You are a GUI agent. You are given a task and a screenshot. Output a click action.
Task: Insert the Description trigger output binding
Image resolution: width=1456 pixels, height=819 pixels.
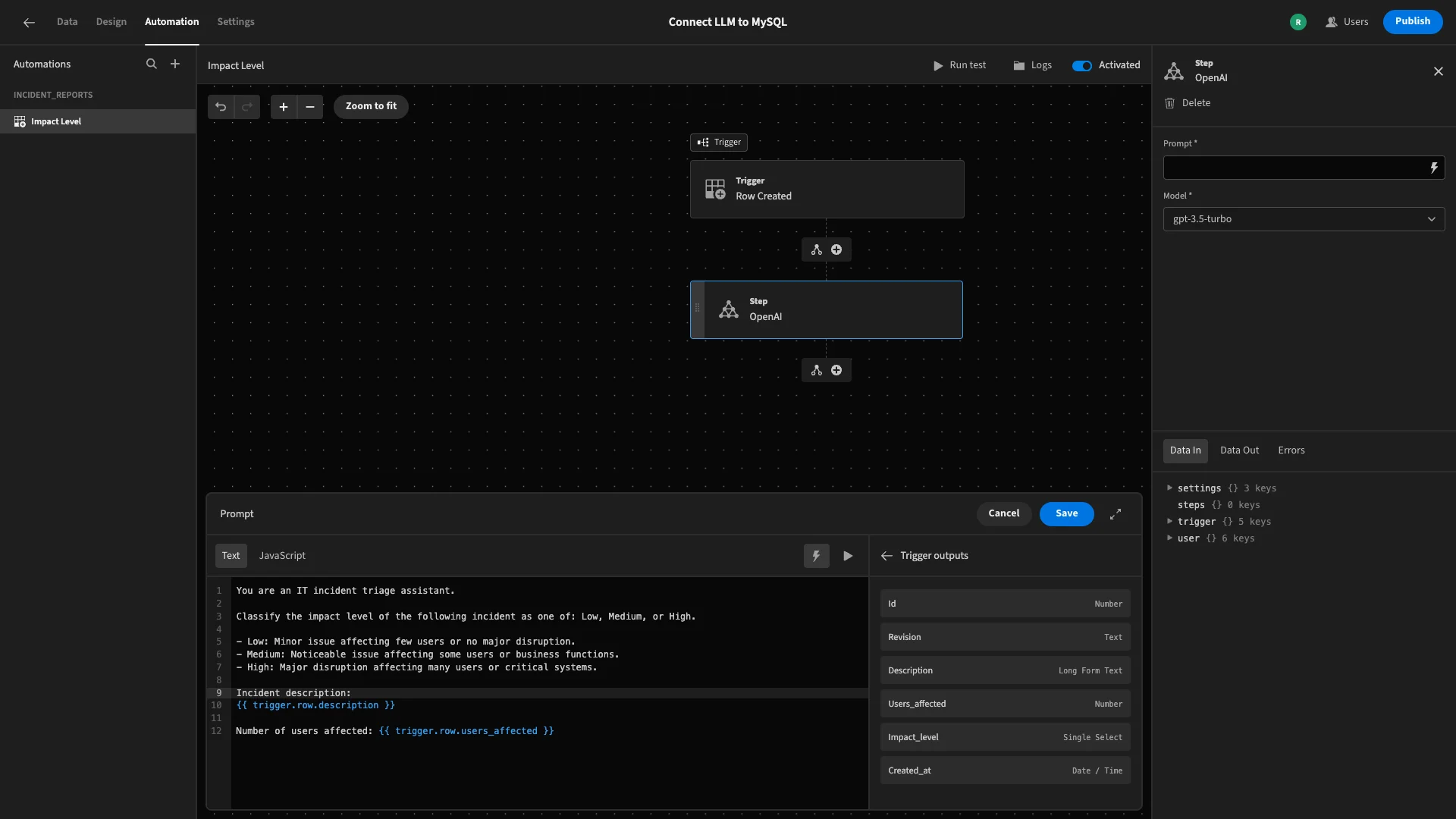[1005, 670]
